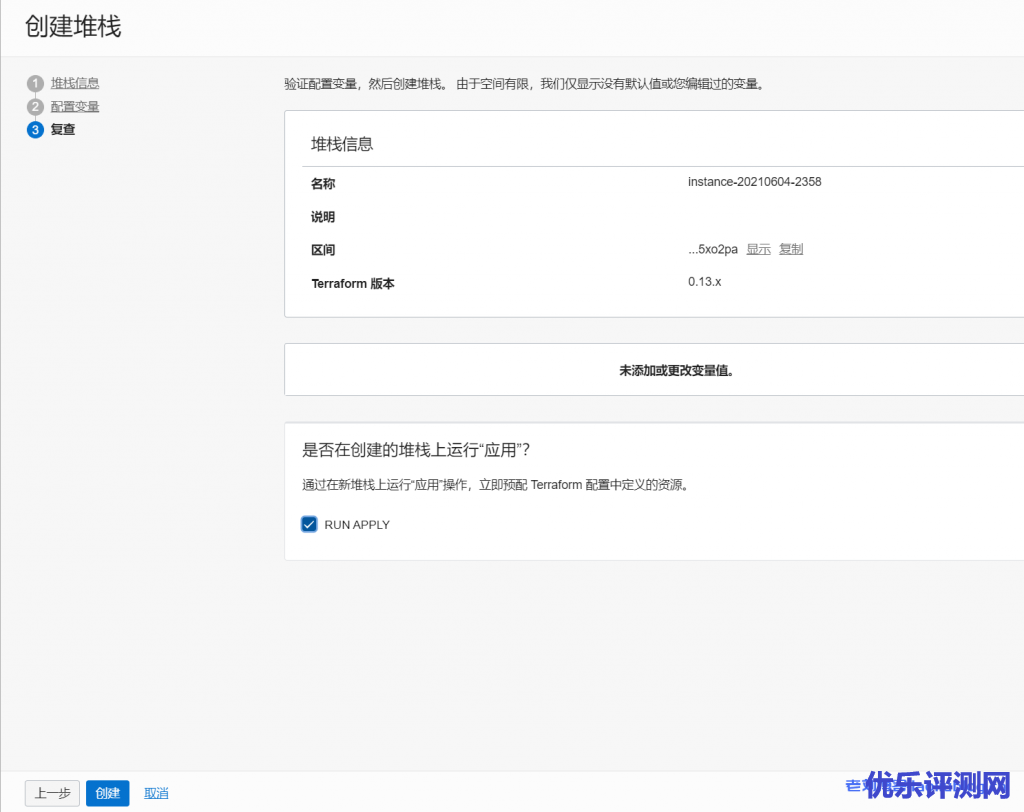Click the step 1 number circle
This screenshot has height=812, width=1024.
click(x=35, y=83)
